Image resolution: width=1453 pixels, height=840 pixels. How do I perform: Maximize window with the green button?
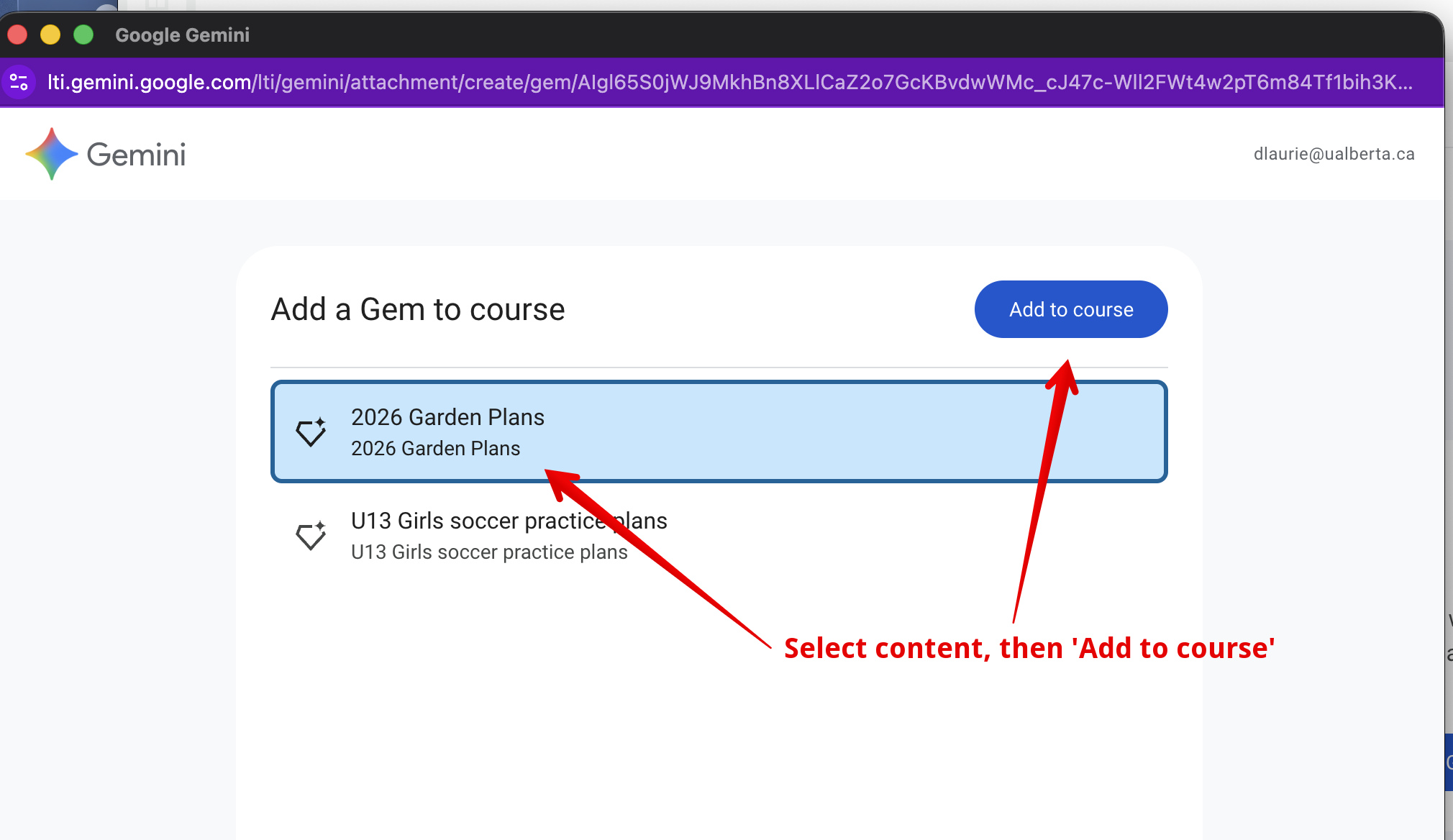[83, 35]
